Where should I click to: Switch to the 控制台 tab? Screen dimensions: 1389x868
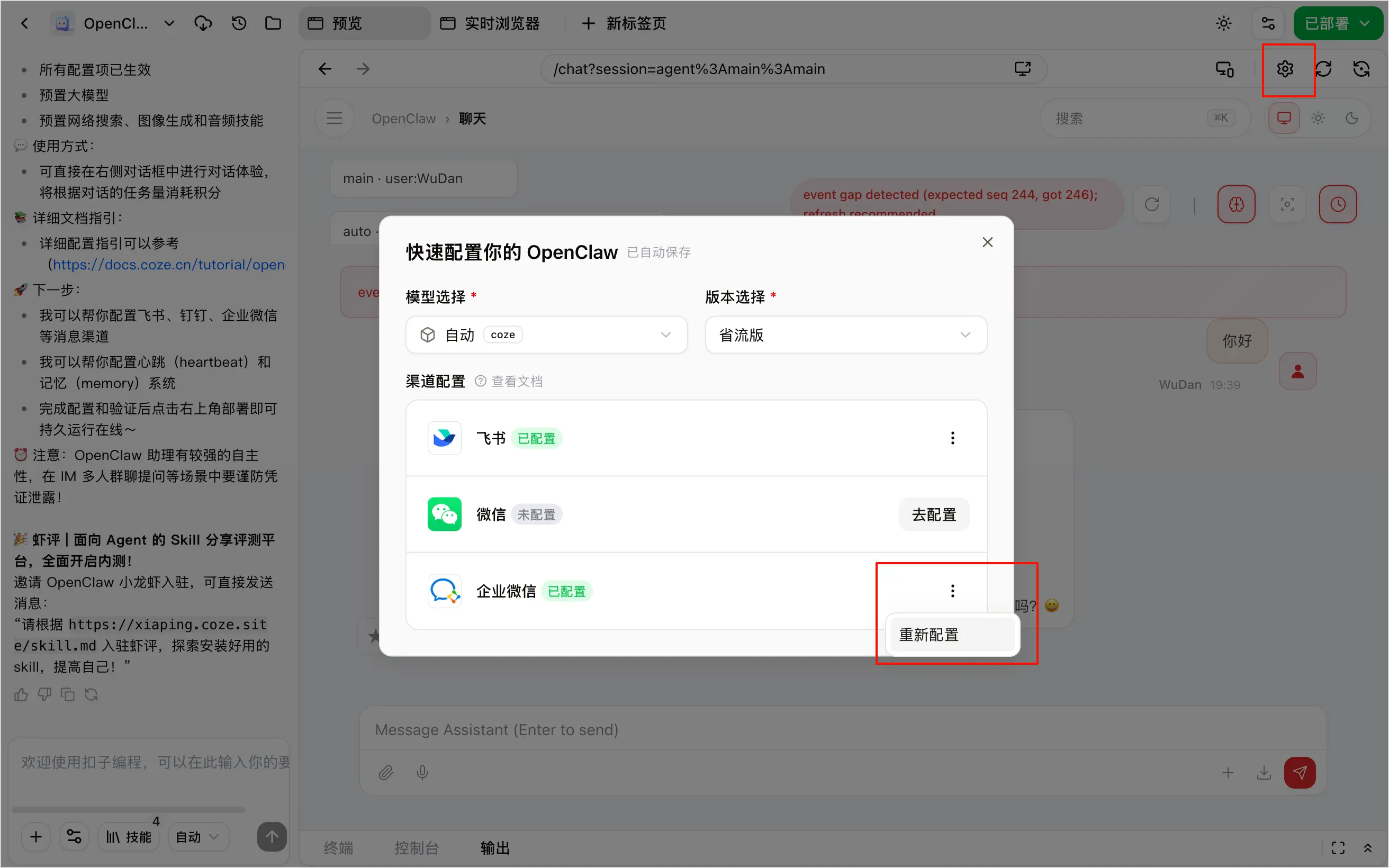coord(417,848)
